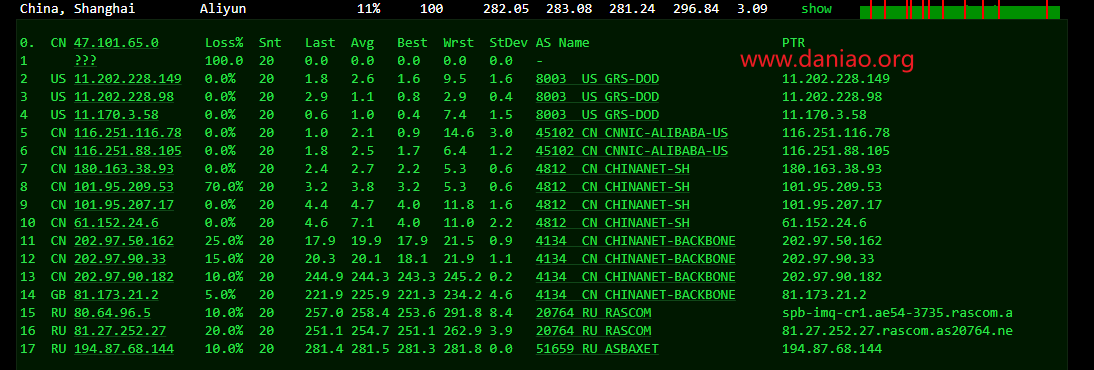Open AS link 51659 RU ASBAXET

point(597,348)
